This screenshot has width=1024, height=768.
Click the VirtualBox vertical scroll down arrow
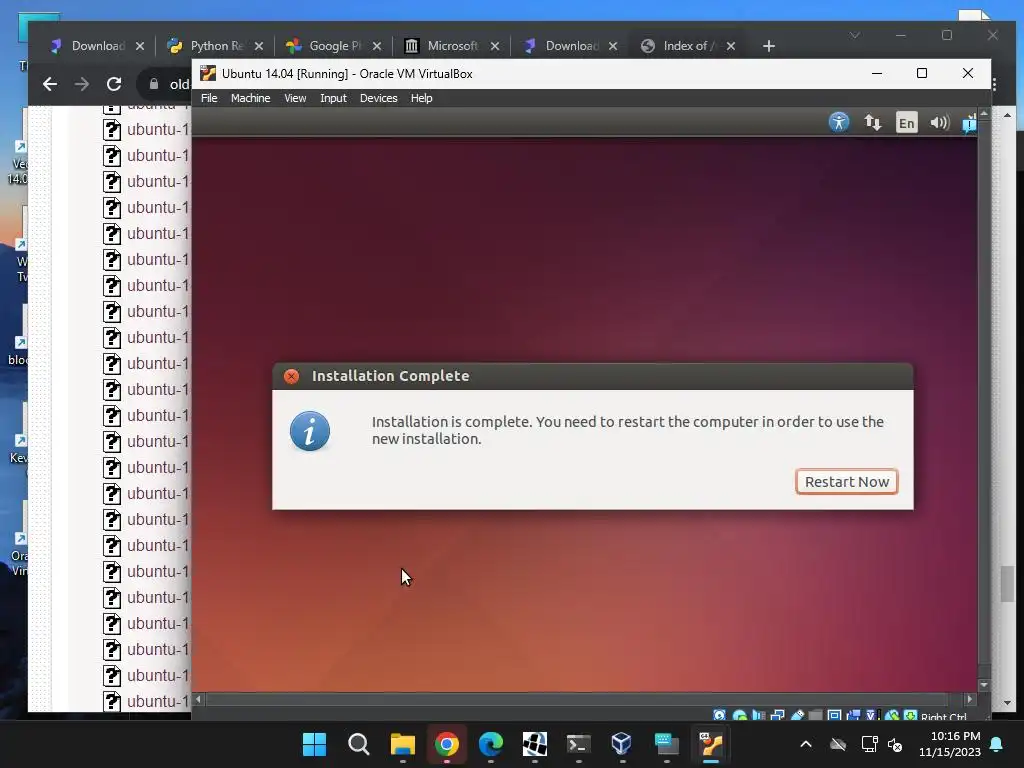984,685
